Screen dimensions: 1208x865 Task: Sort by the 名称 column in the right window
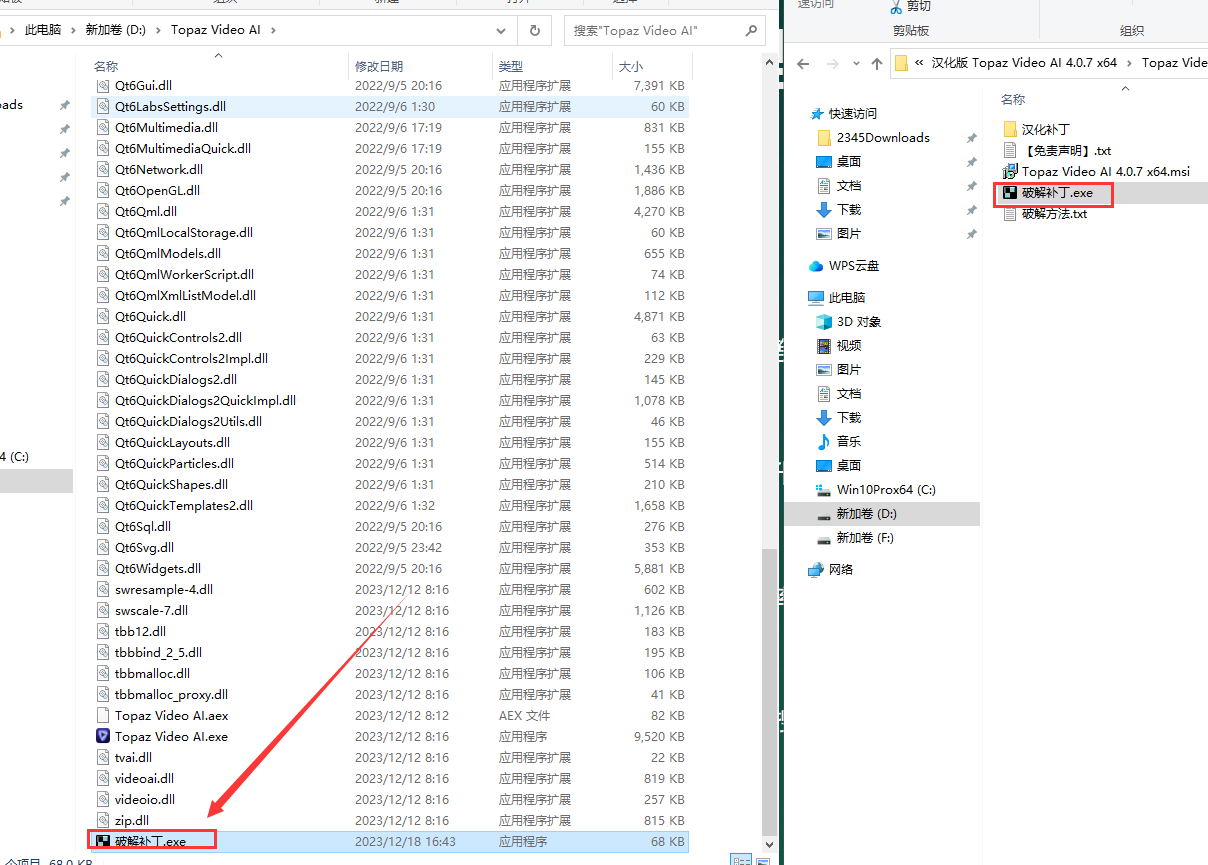[1013, 99]
